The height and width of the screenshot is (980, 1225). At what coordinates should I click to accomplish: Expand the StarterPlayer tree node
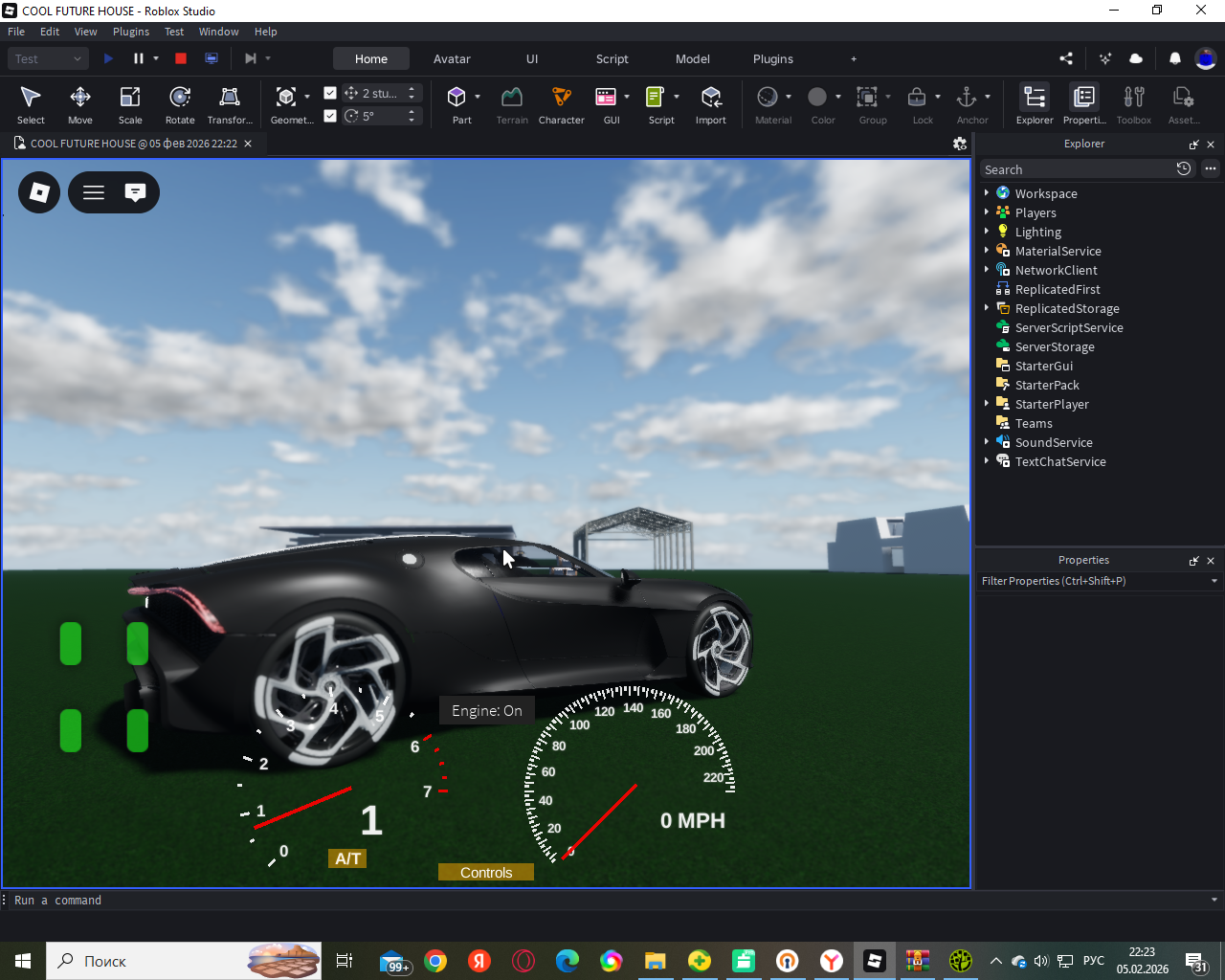tap(987, 403)
